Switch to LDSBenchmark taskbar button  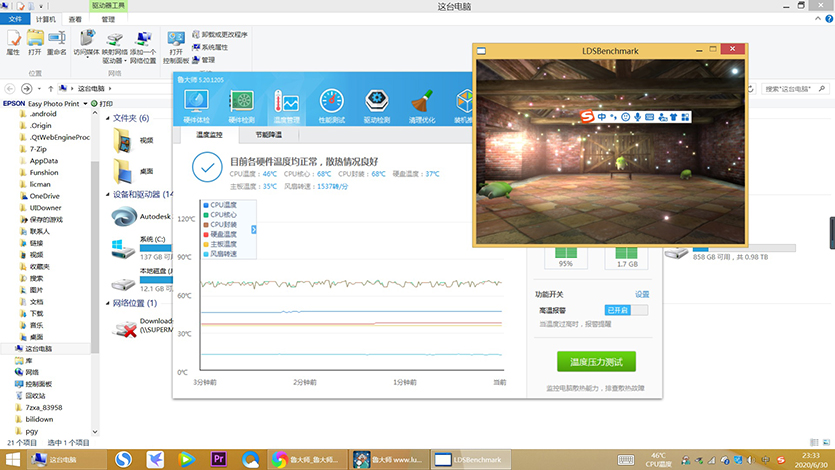pyautogui.click(x=469, y=459)
